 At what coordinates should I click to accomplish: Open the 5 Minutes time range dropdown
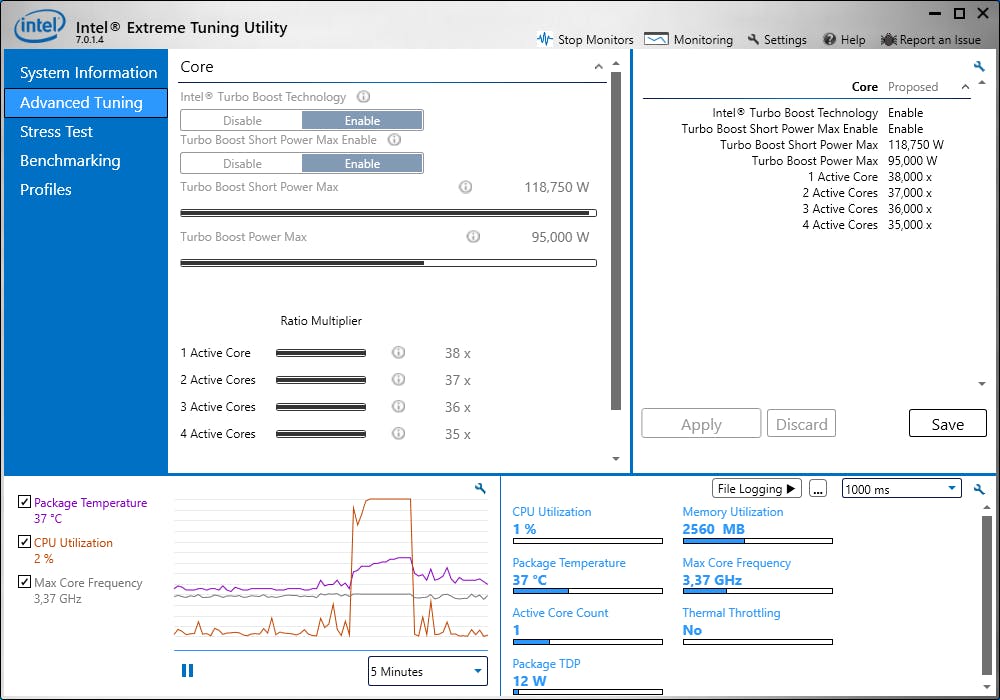click(x=428, y=671)
